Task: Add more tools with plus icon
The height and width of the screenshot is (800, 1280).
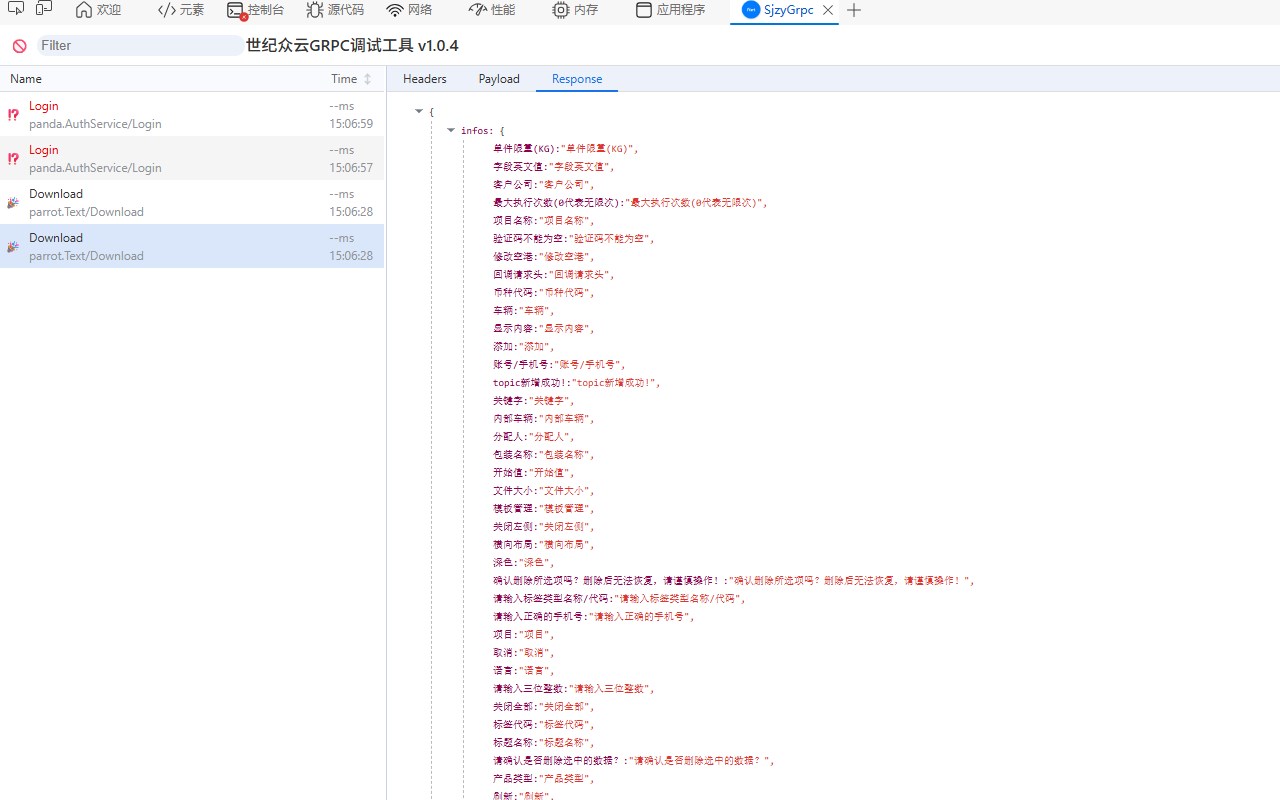Action: coord(854,10)
